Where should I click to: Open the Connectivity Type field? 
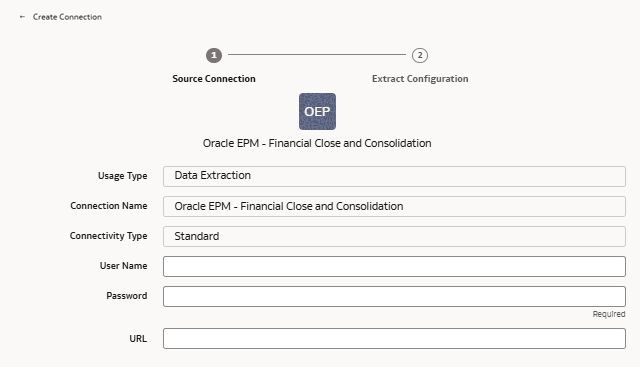[x=394, y=236]
